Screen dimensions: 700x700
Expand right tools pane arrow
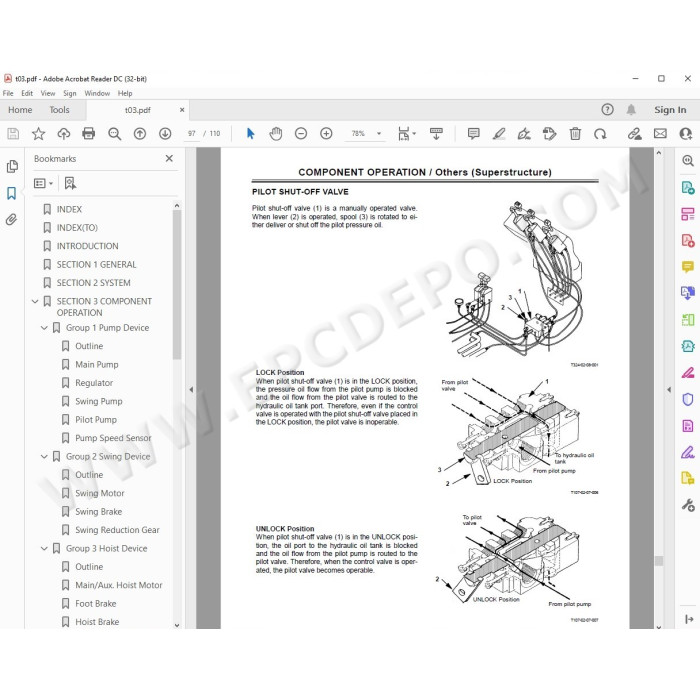click(669, 389)
